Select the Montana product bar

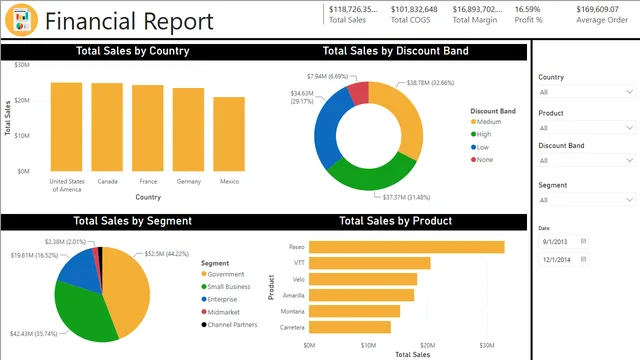click(x=354, y=311)
